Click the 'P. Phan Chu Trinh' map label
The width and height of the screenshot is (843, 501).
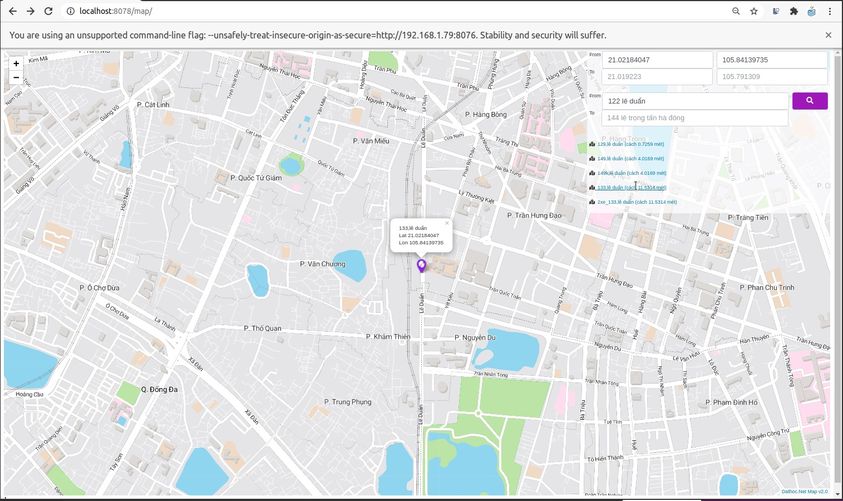pos(767,288)
